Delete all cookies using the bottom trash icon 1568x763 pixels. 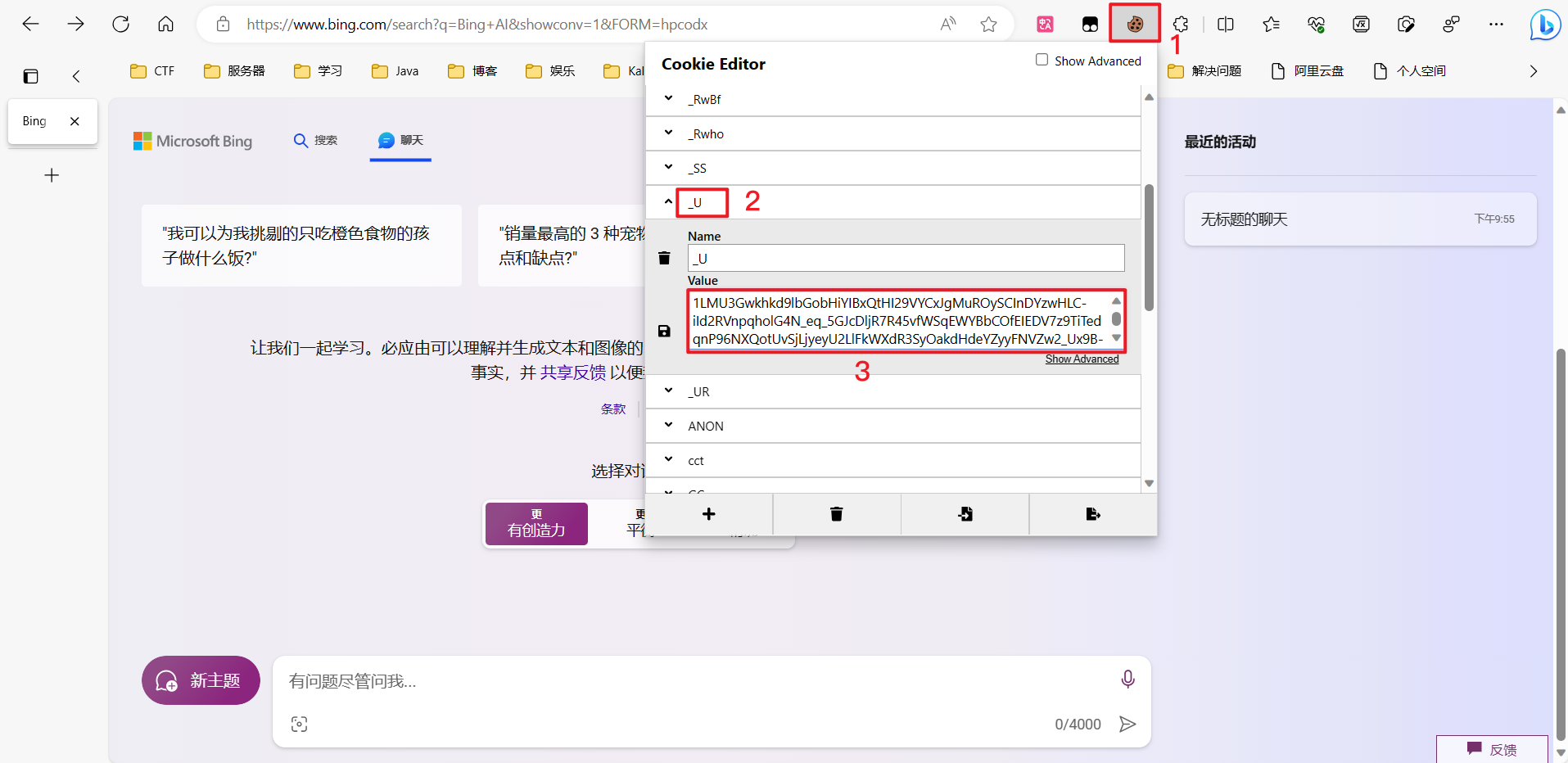tap(836, 514)
